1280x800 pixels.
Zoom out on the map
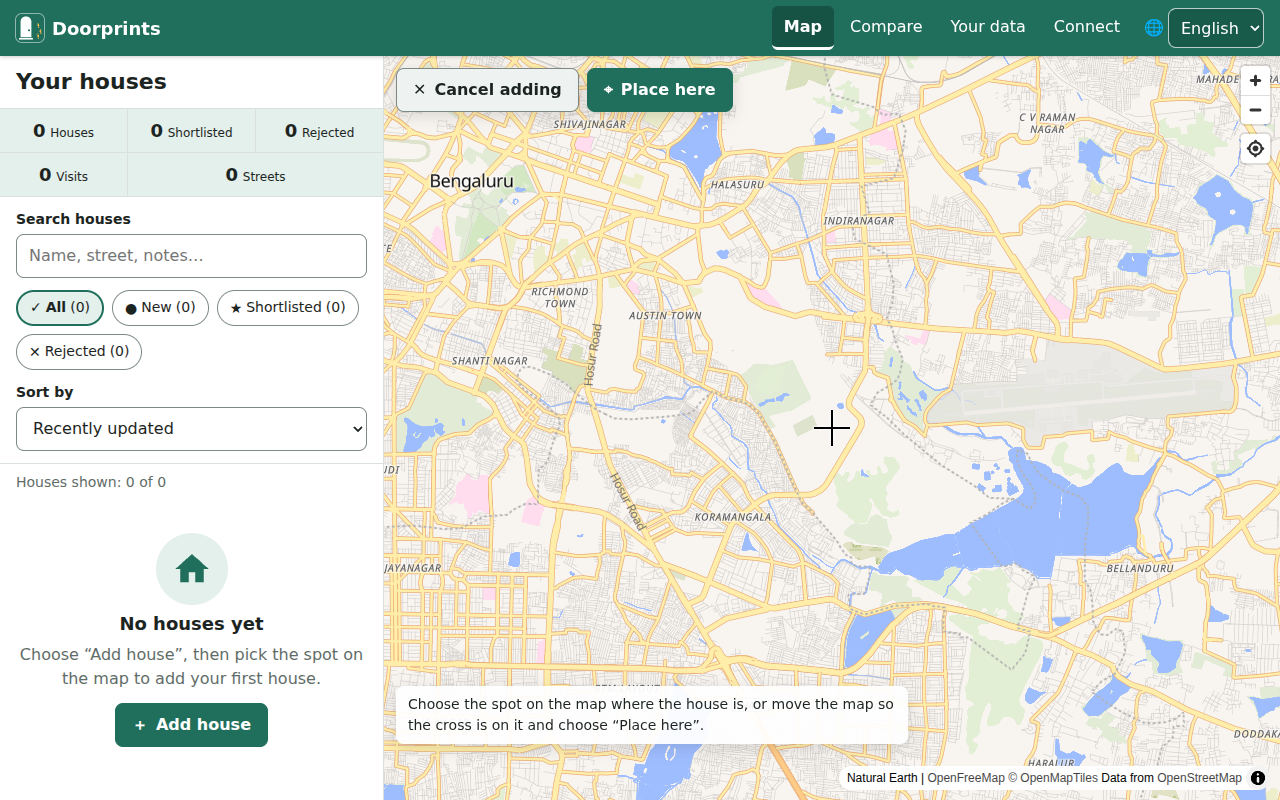pos(1255,110)
